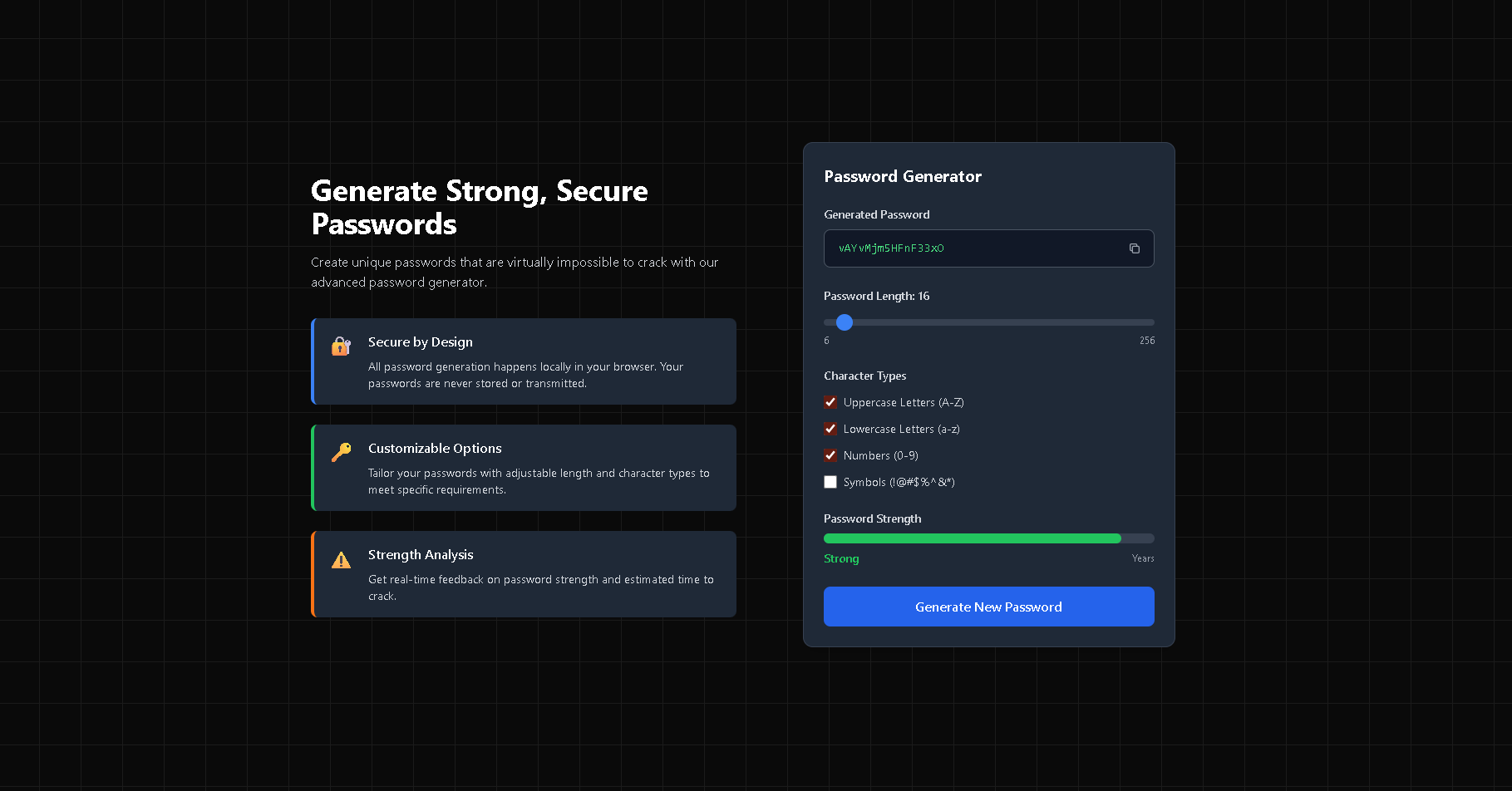
Task: Click the Password Length: 16 label
Action: point(876,296)
